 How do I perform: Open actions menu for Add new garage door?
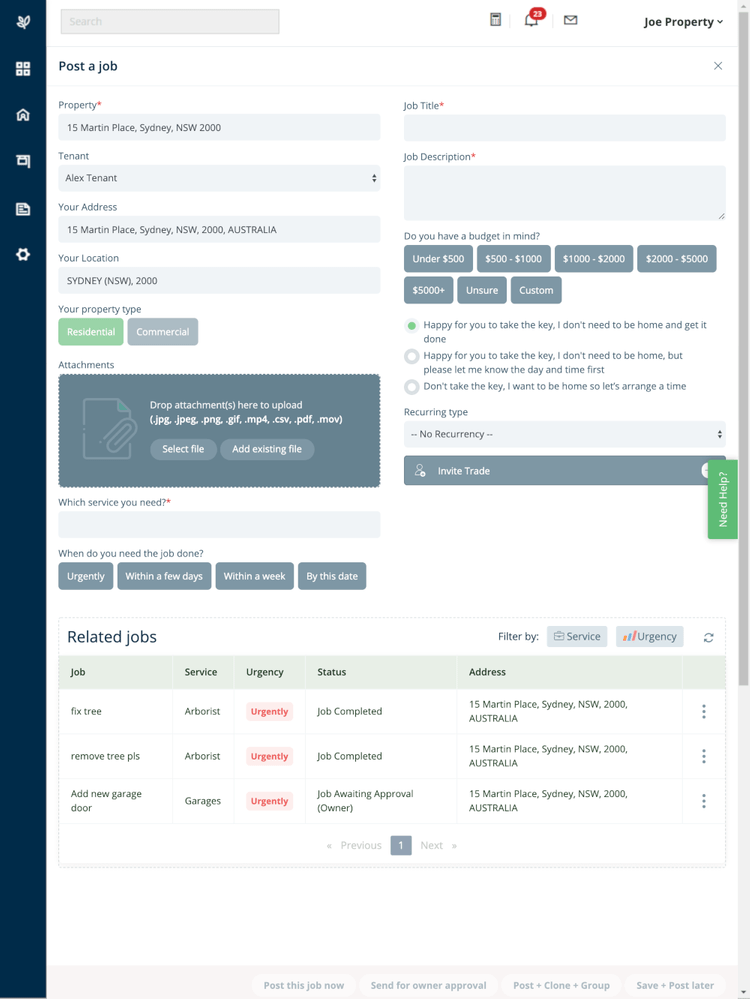703,801
